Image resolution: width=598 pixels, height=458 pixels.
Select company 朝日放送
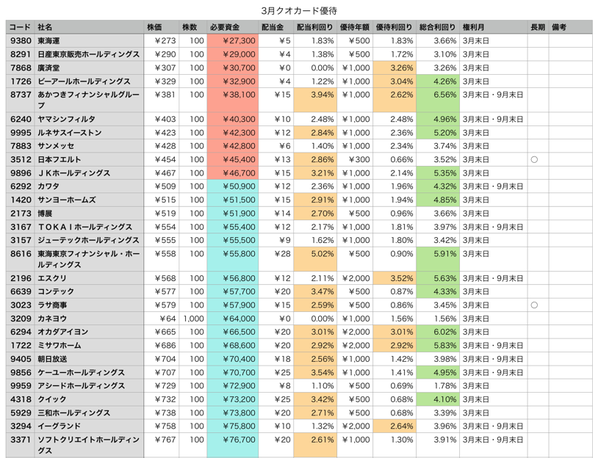point(52,359)
